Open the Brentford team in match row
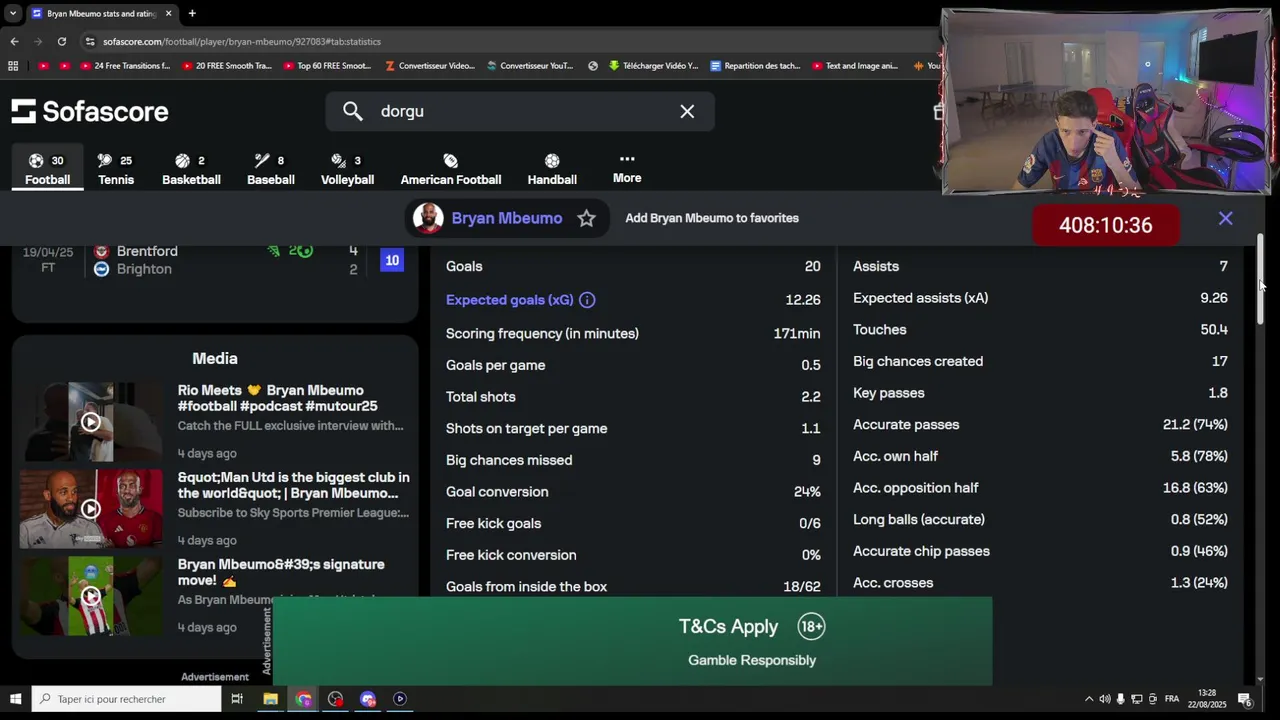The width and height of the screenshot is (1280, 720). coord(147,251)
